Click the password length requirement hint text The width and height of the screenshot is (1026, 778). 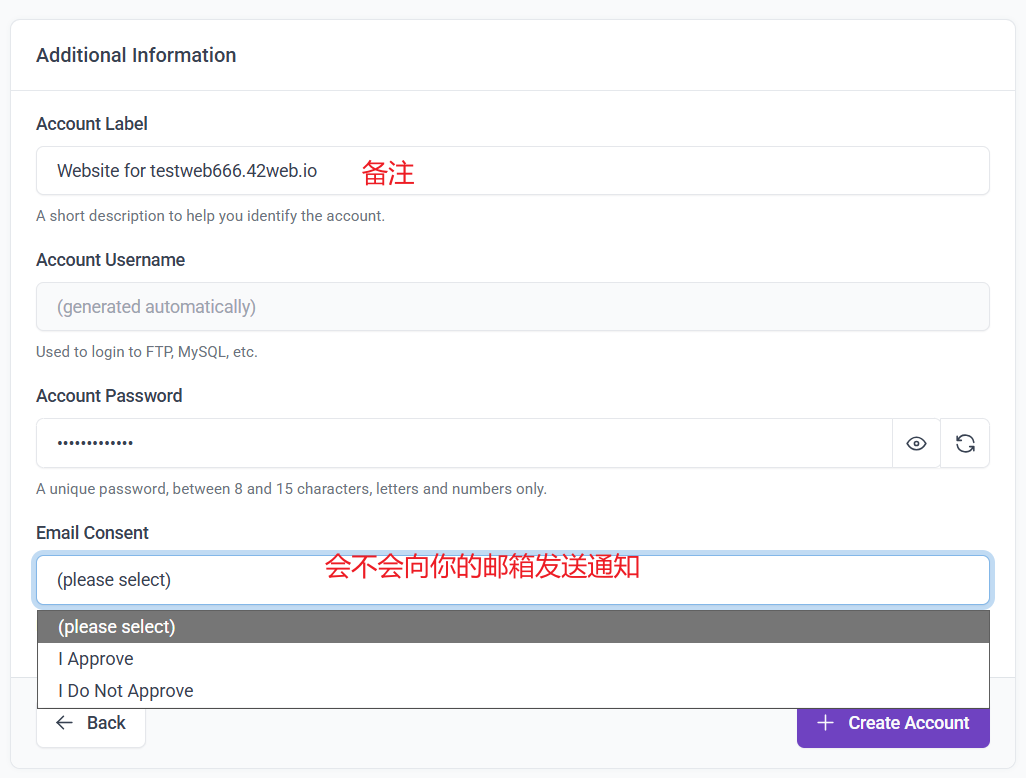[x=291, y=489]
